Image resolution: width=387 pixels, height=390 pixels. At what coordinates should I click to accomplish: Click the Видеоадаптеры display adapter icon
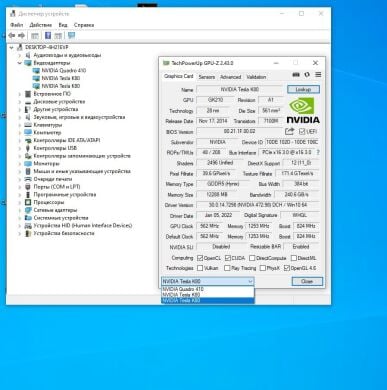click(x=28, y=63)
